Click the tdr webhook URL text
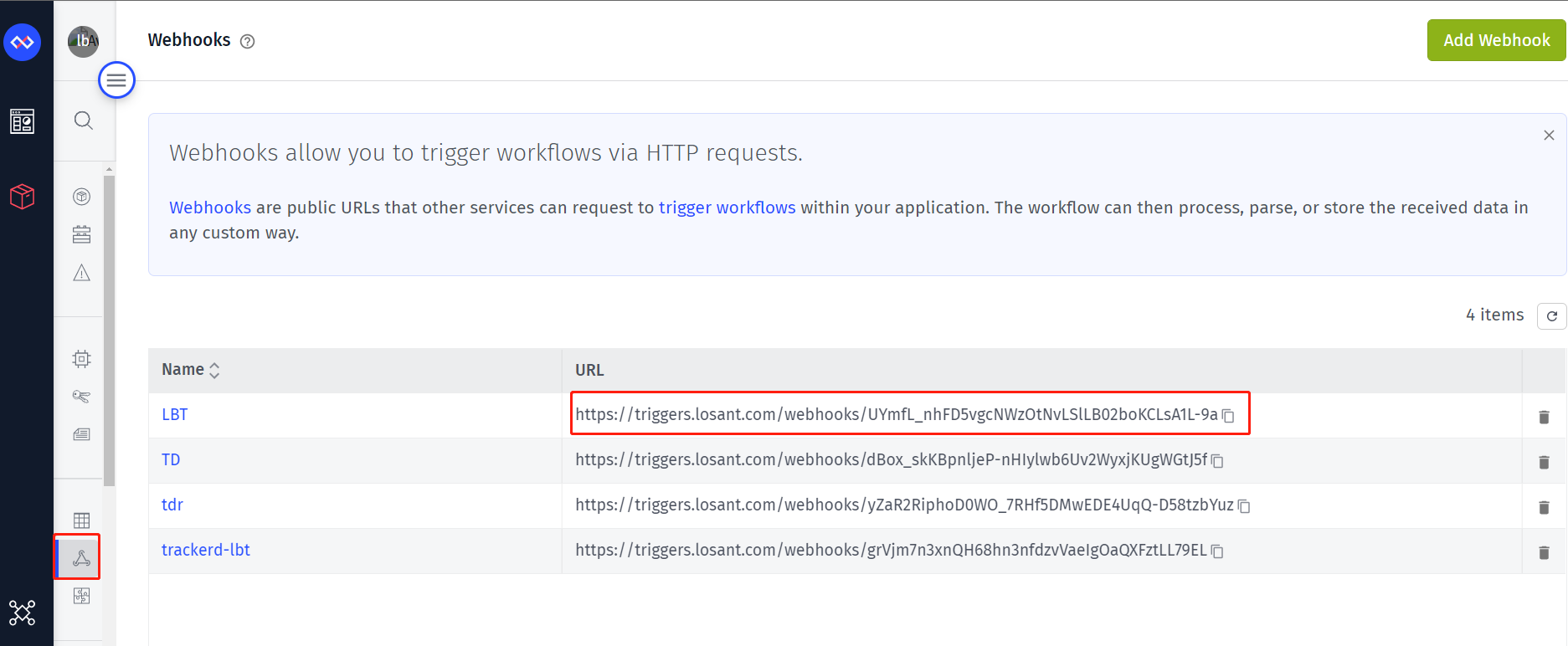Image resolution: width=1568 pixels, height=646 pixels. coord(904,505)
